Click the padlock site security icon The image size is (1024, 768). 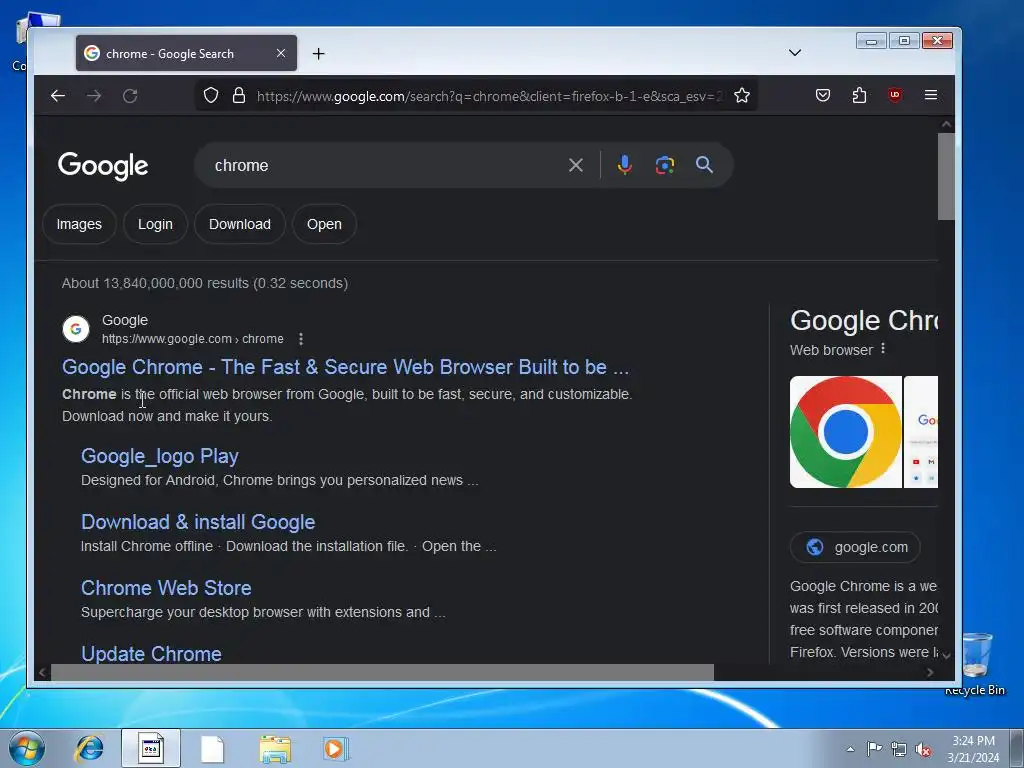[239, 95]
